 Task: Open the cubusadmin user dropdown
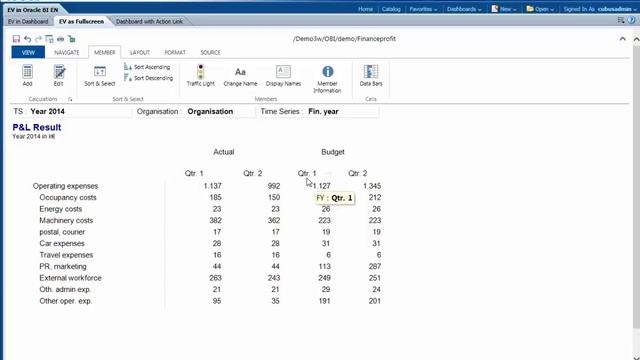(617, 9)
